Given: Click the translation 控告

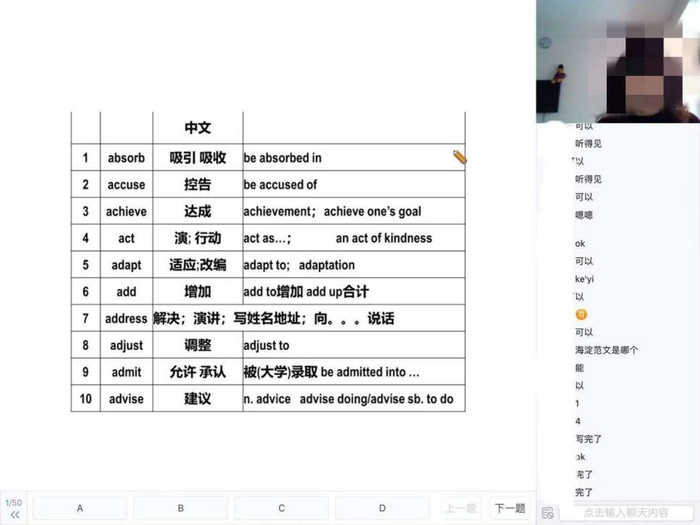Looking at the screenshot, I should coord(198,184).
